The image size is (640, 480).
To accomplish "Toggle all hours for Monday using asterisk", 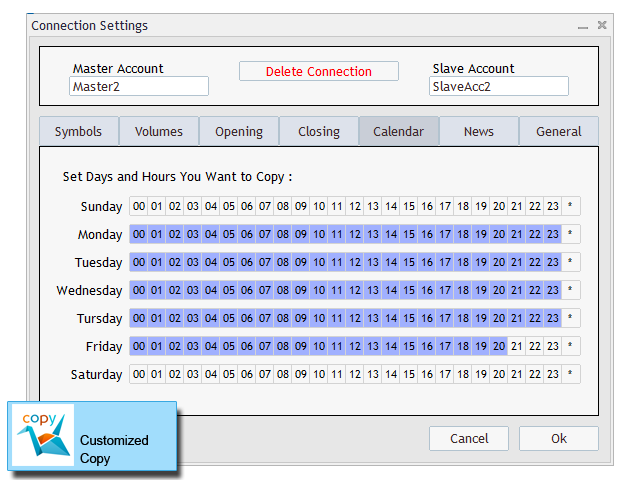I will (x=570, y=235).
